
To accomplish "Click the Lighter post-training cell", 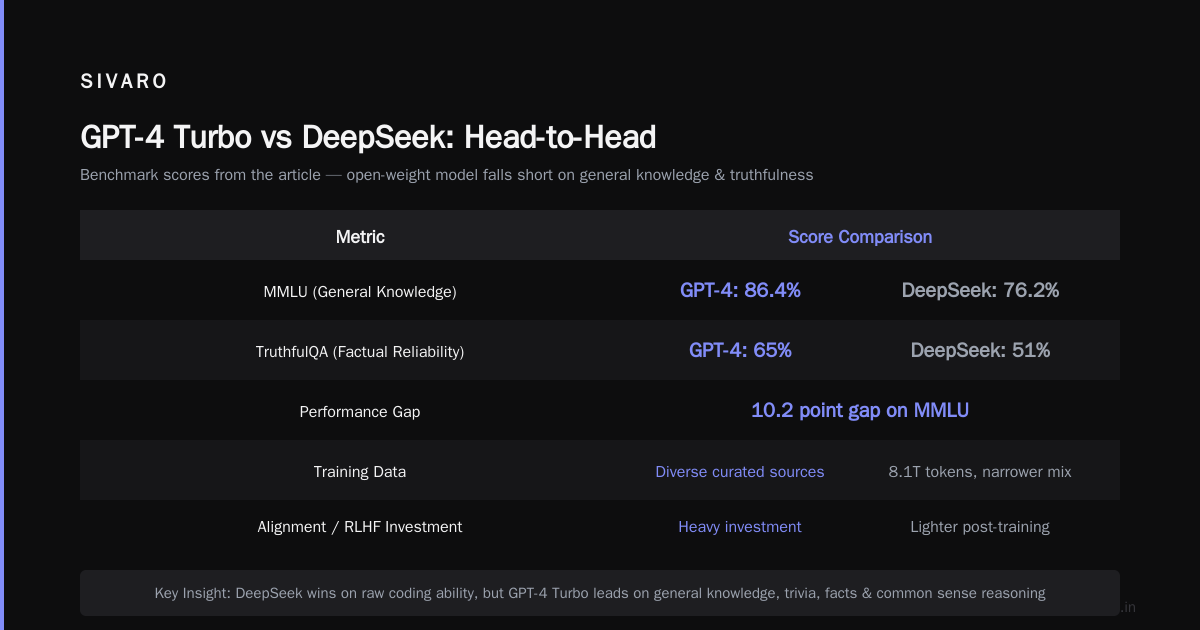I will 980,527.
